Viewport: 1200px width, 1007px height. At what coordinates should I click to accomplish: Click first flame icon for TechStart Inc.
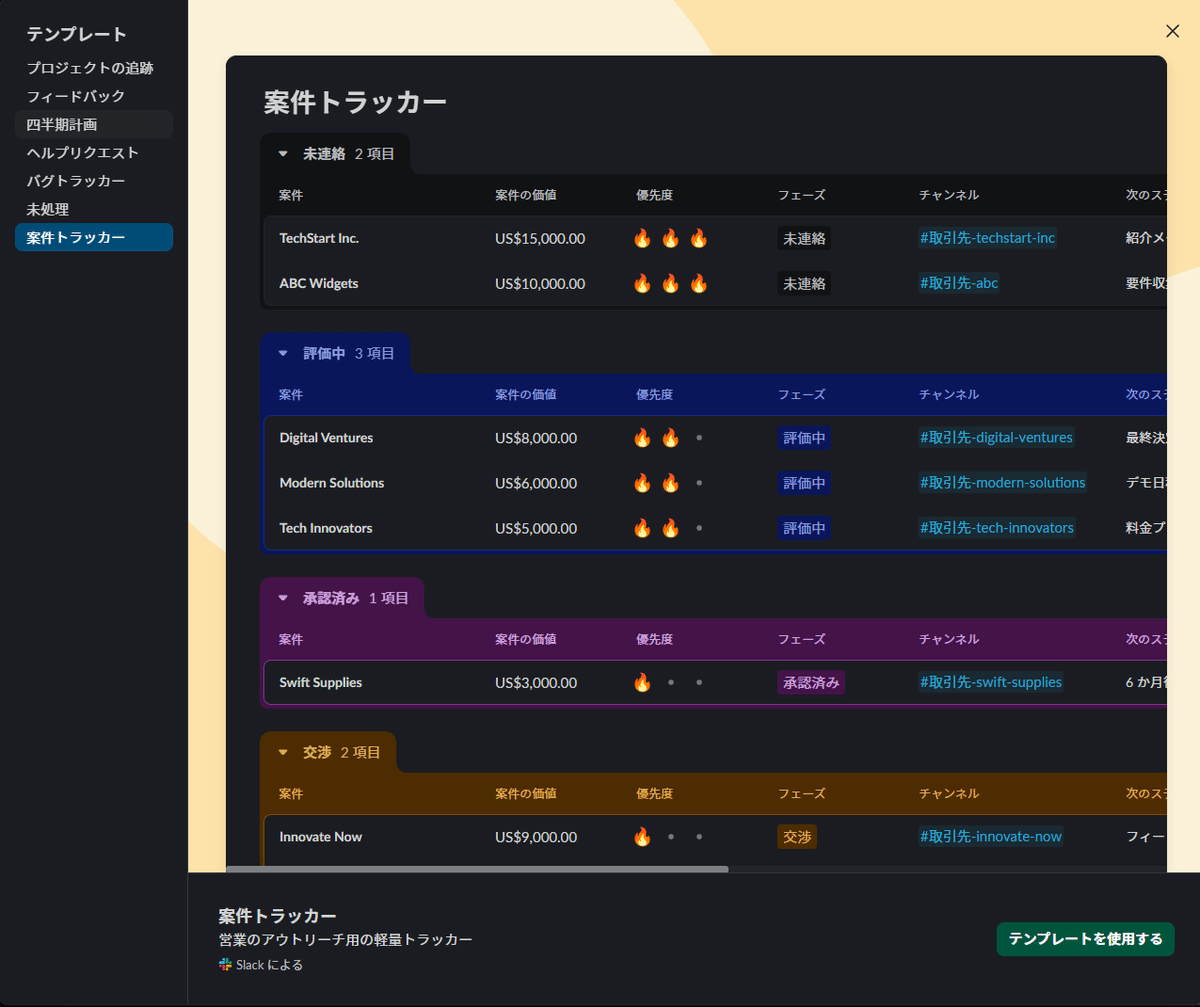[x=642, y=238]
